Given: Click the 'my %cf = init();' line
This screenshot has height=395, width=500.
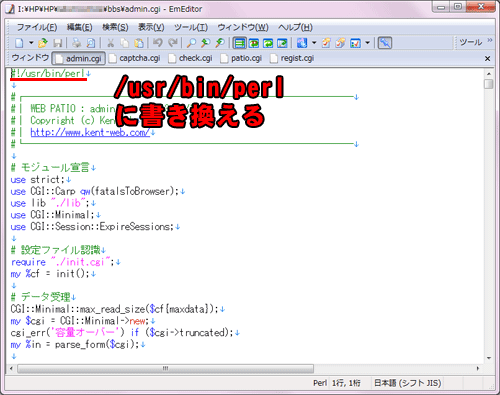Looking at the screenshot, I should (x=50, y=274).
